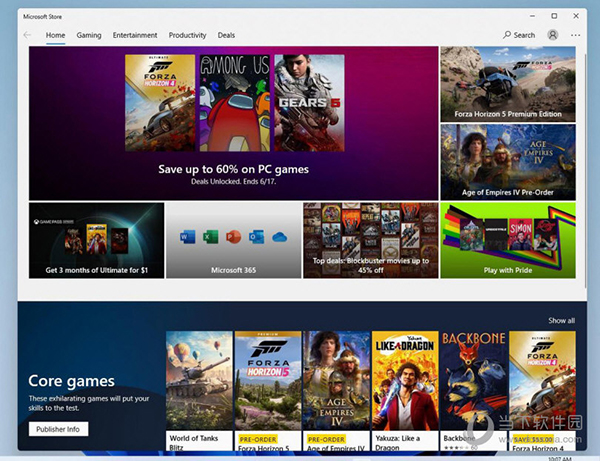Image resolution: width=600 pixels, height=461 pixels.
Task: Open Top deals Blockbuster movies tile
Action: 371,240
